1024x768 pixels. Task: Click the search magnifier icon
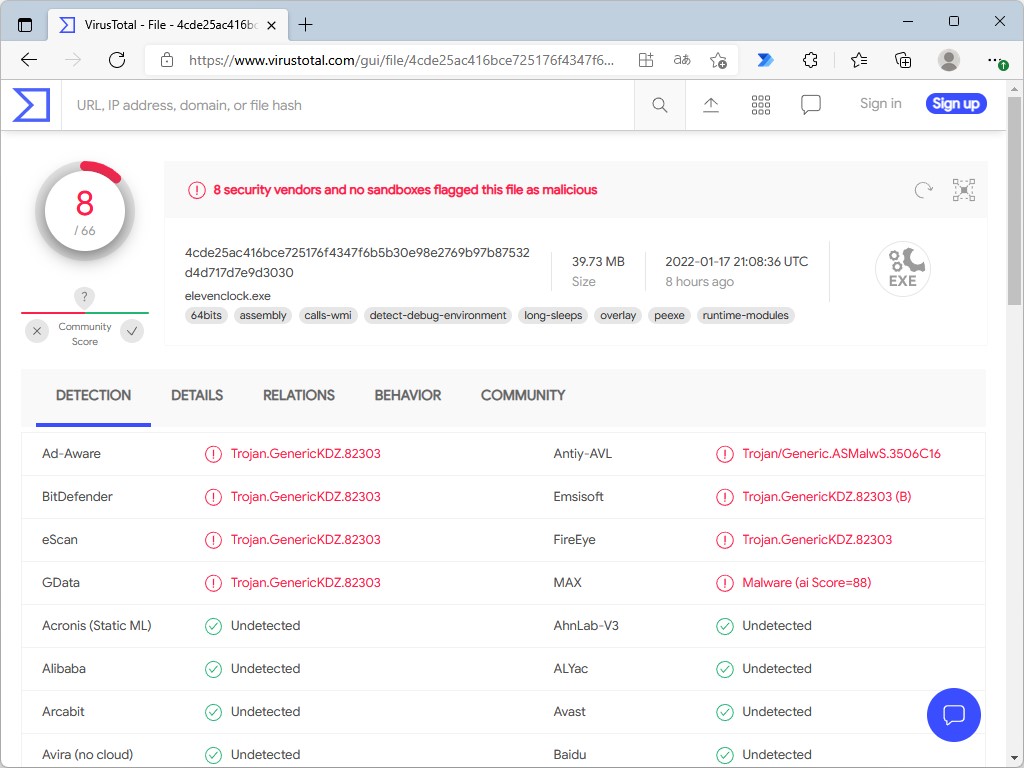(x=659, y=104)
